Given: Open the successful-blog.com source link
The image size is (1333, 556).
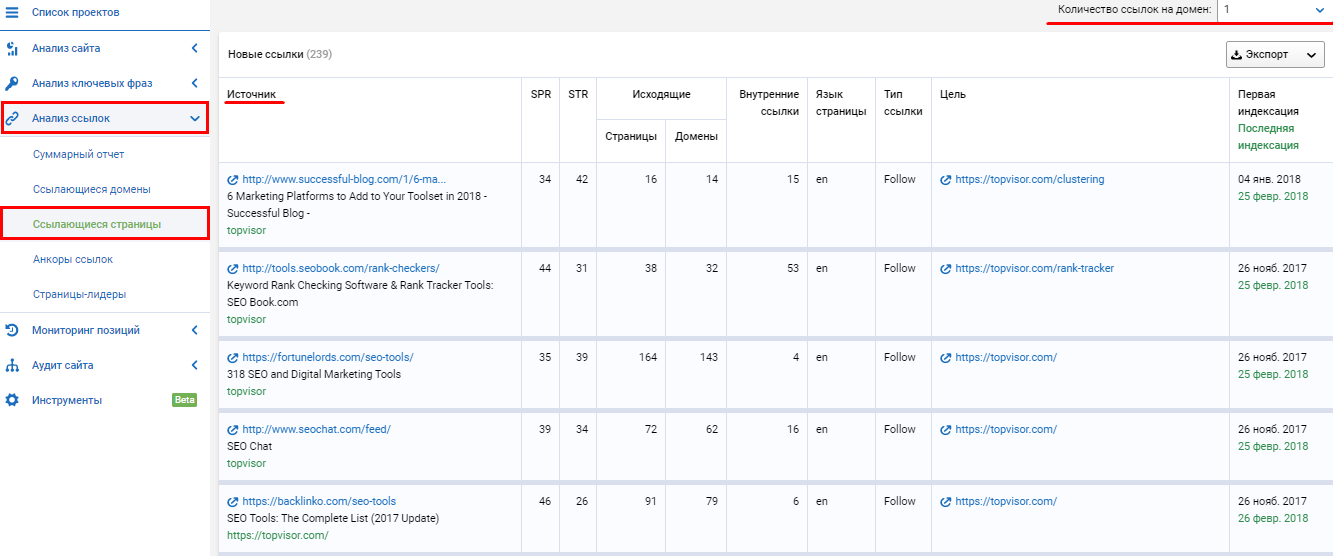Looking at the screenshot, I should pos(344,180).
